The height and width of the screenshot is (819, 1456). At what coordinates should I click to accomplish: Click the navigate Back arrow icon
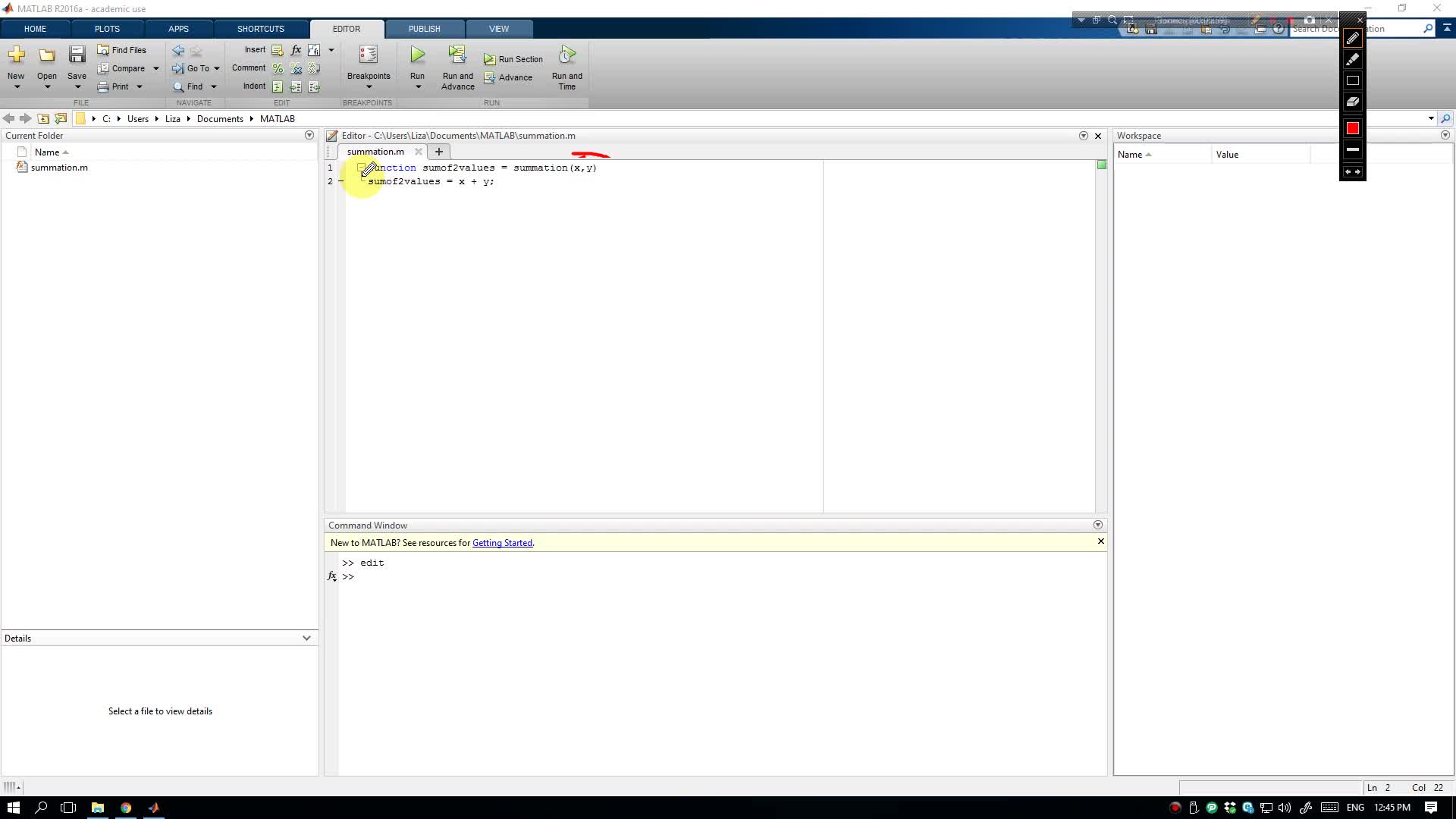pos(178,51)
